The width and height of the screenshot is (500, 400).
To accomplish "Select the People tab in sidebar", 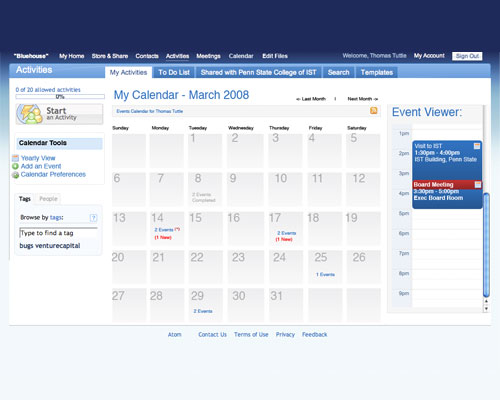I will (x=48, y=199).
